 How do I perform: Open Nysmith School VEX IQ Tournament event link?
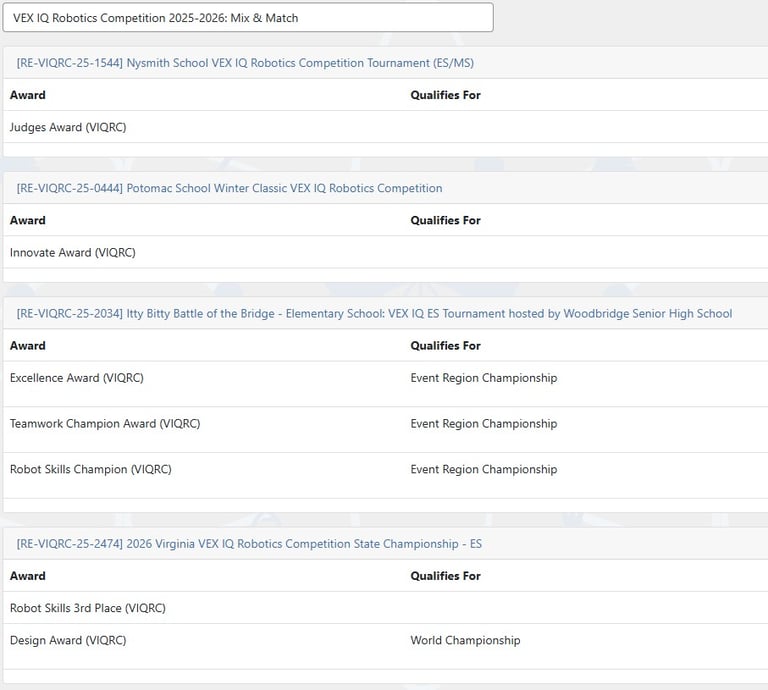point(245,63)
